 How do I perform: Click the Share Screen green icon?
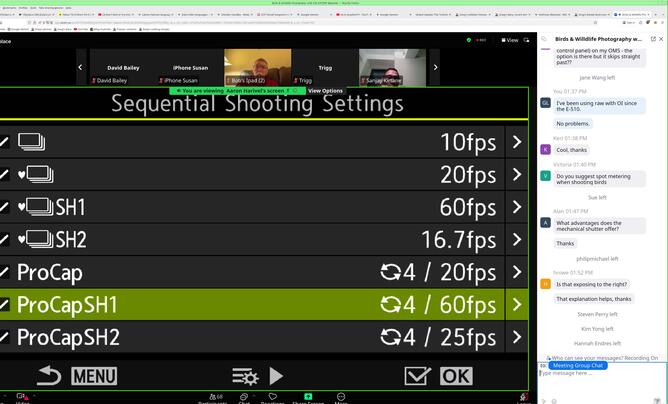coord(308,397)
